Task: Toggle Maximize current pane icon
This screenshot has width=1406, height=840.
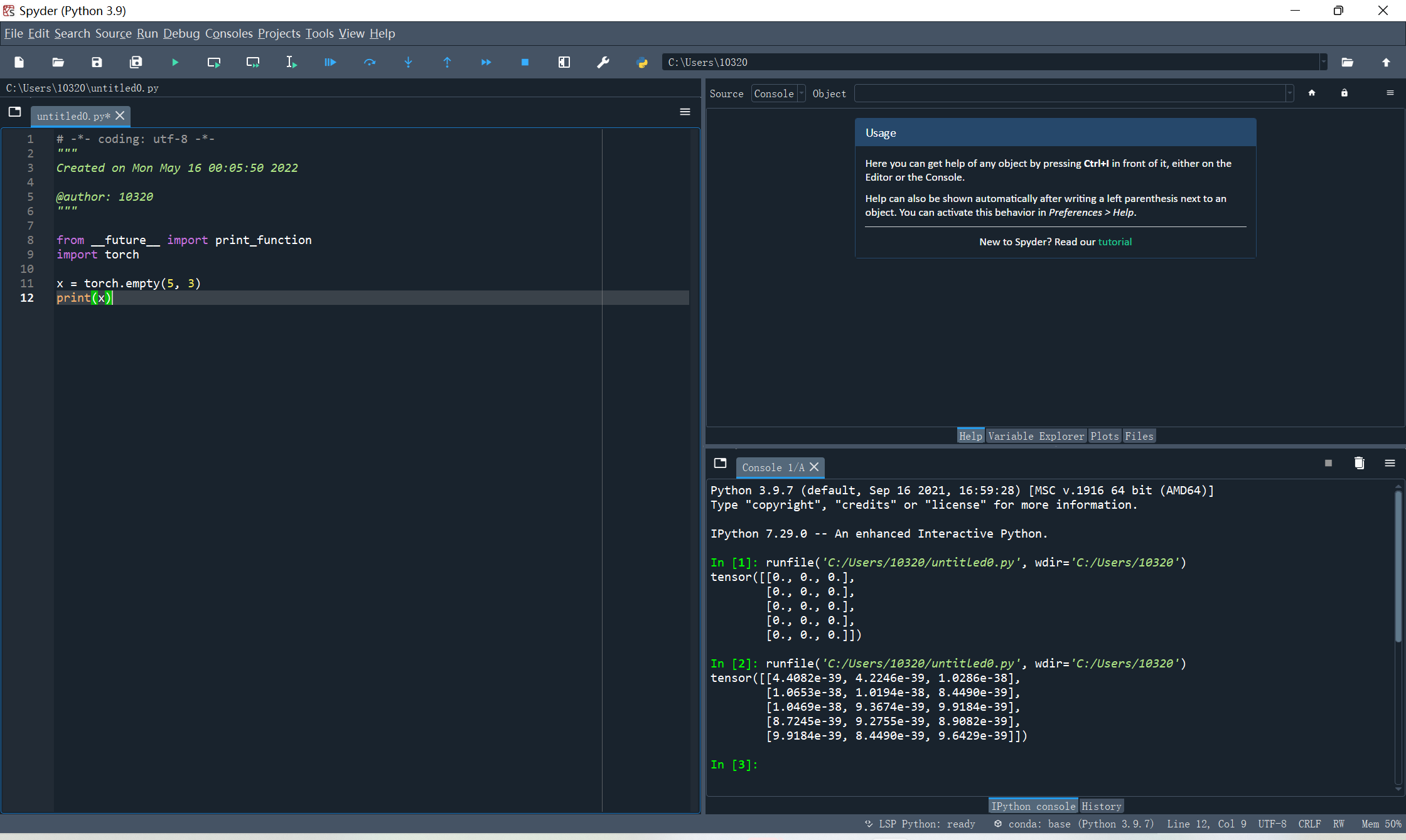Action: tap(564, 62)
